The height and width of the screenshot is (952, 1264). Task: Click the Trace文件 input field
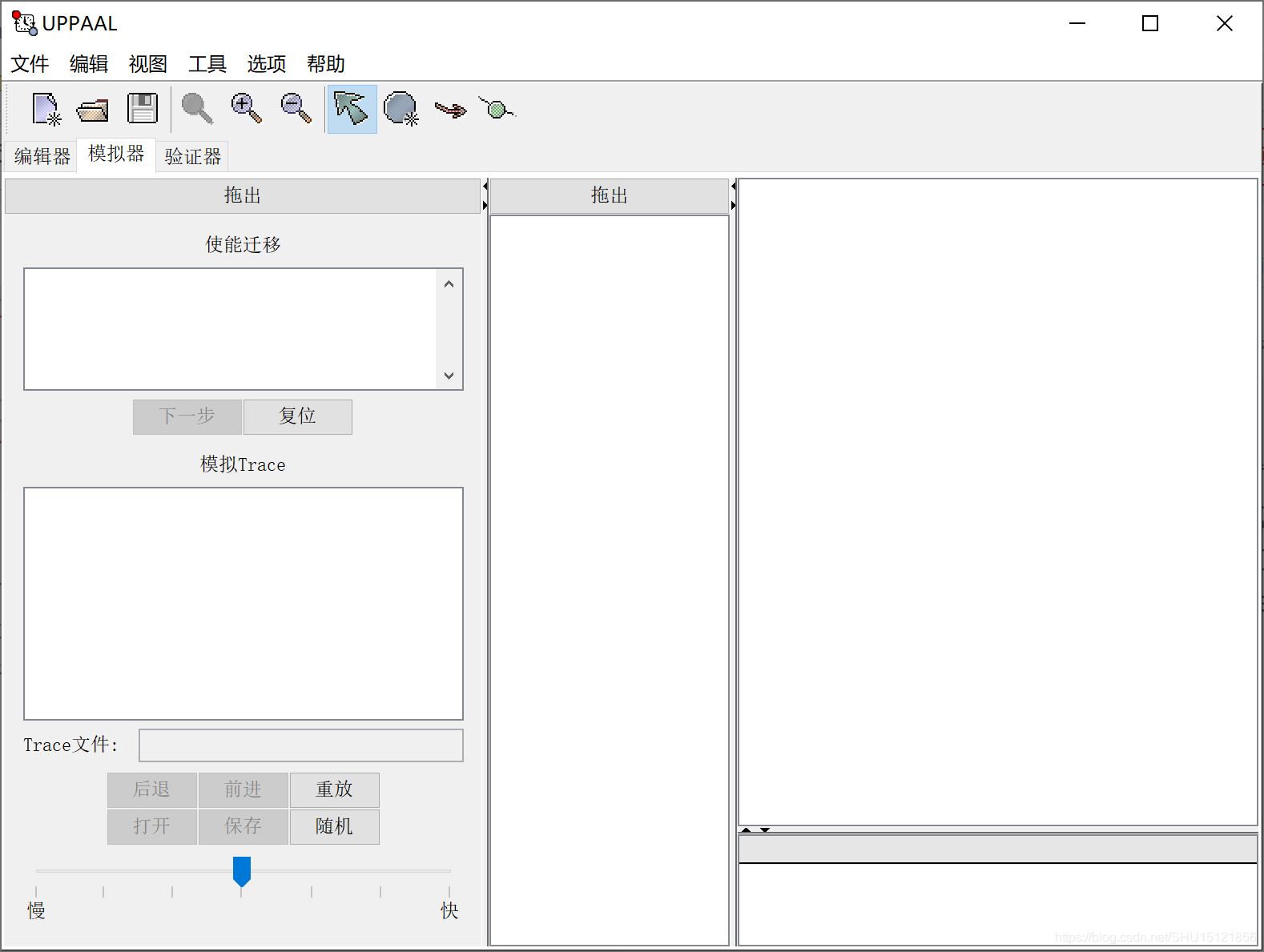[301, 745]
